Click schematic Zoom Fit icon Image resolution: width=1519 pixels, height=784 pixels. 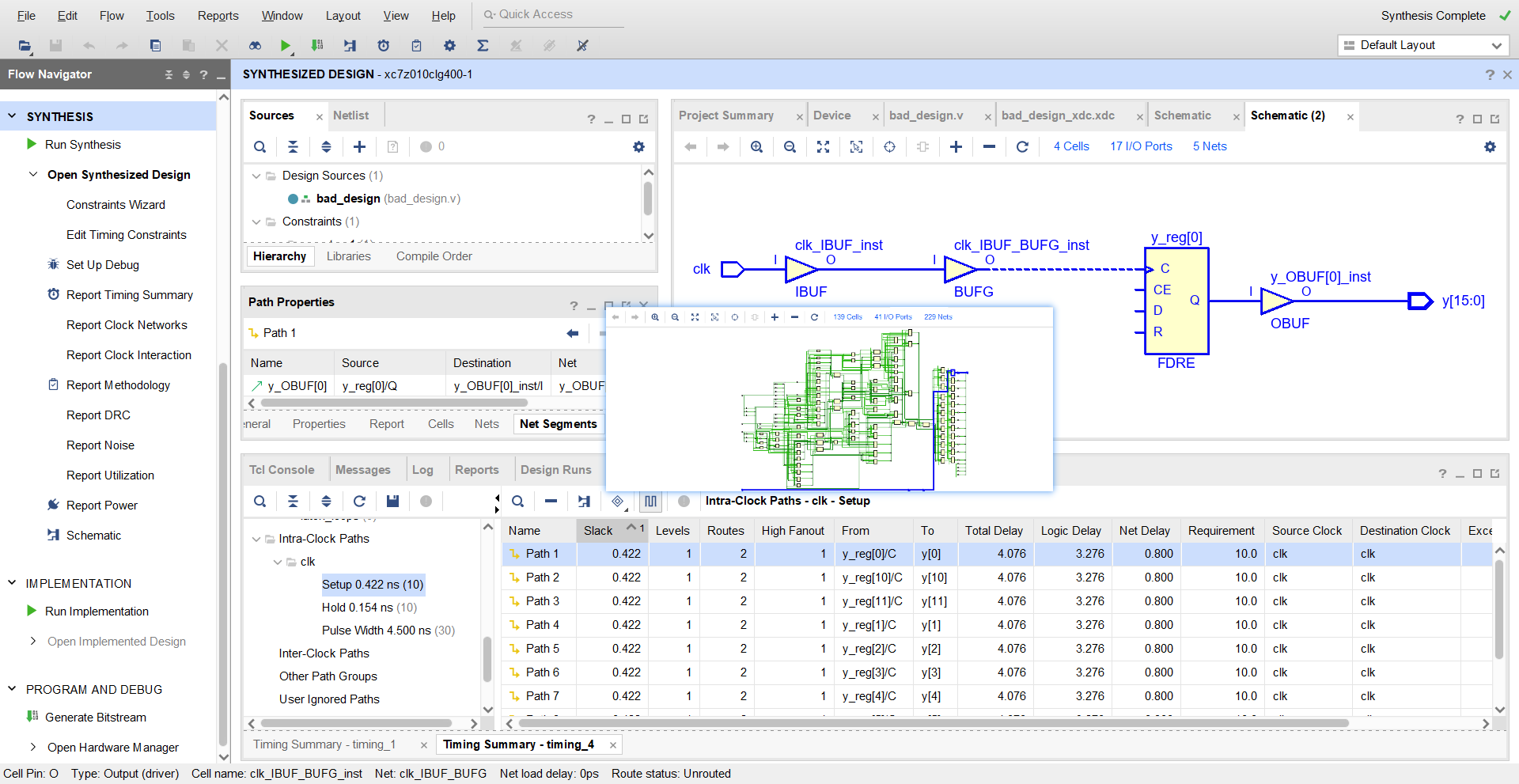[823, 146]
